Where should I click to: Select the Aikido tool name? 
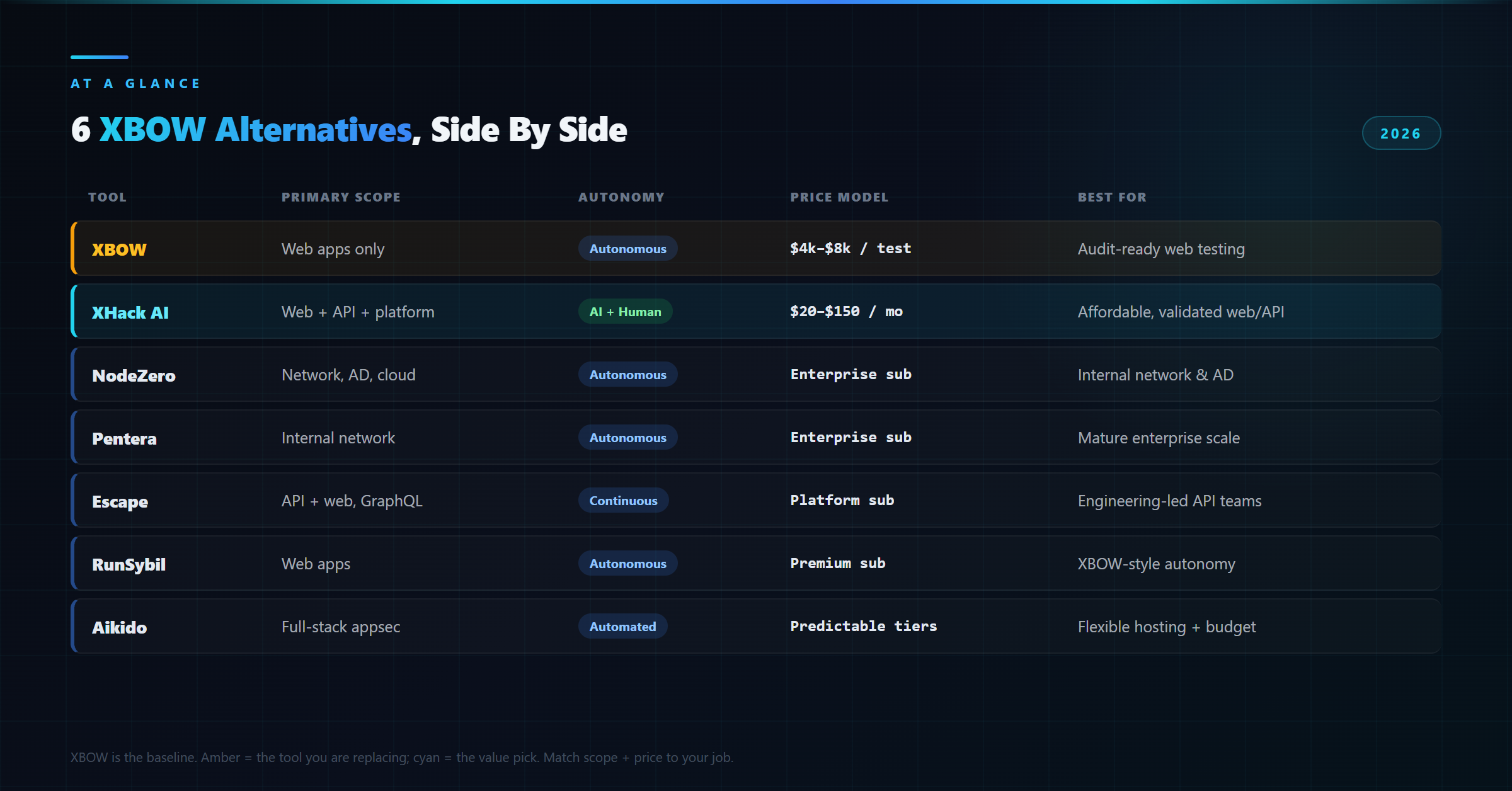pos(119,627)
